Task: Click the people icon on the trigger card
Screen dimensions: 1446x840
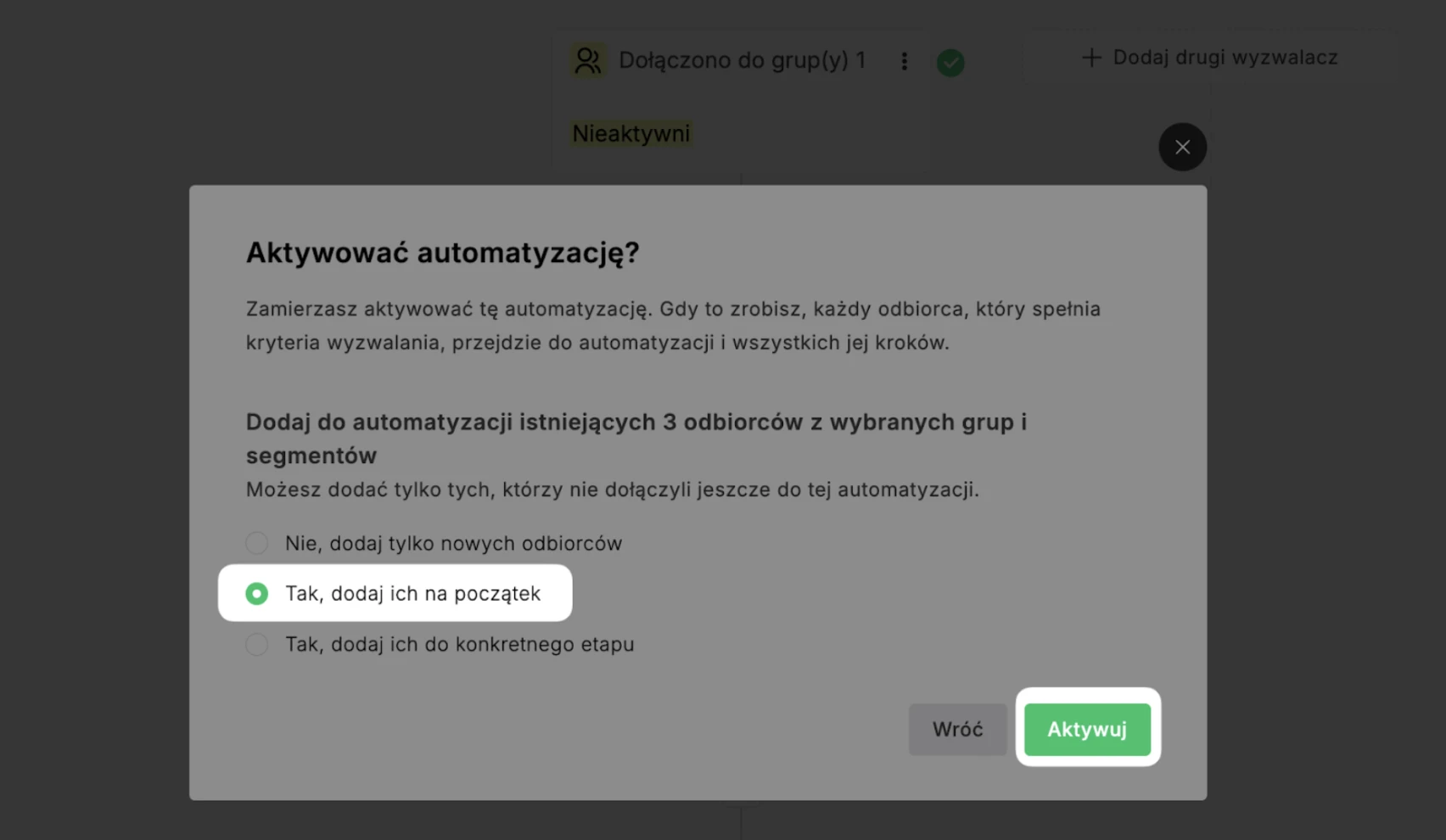Action: point(589,60)
